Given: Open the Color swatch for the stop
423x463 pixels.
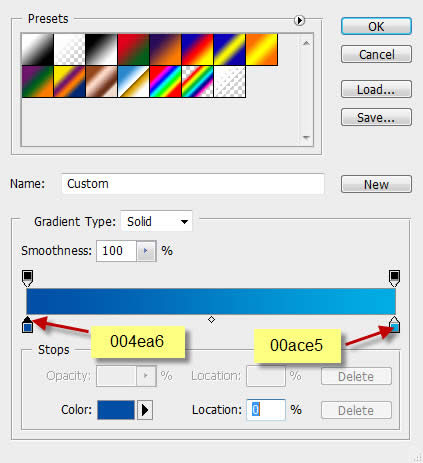Looking at the screenshot, I should tap(116, 410).
